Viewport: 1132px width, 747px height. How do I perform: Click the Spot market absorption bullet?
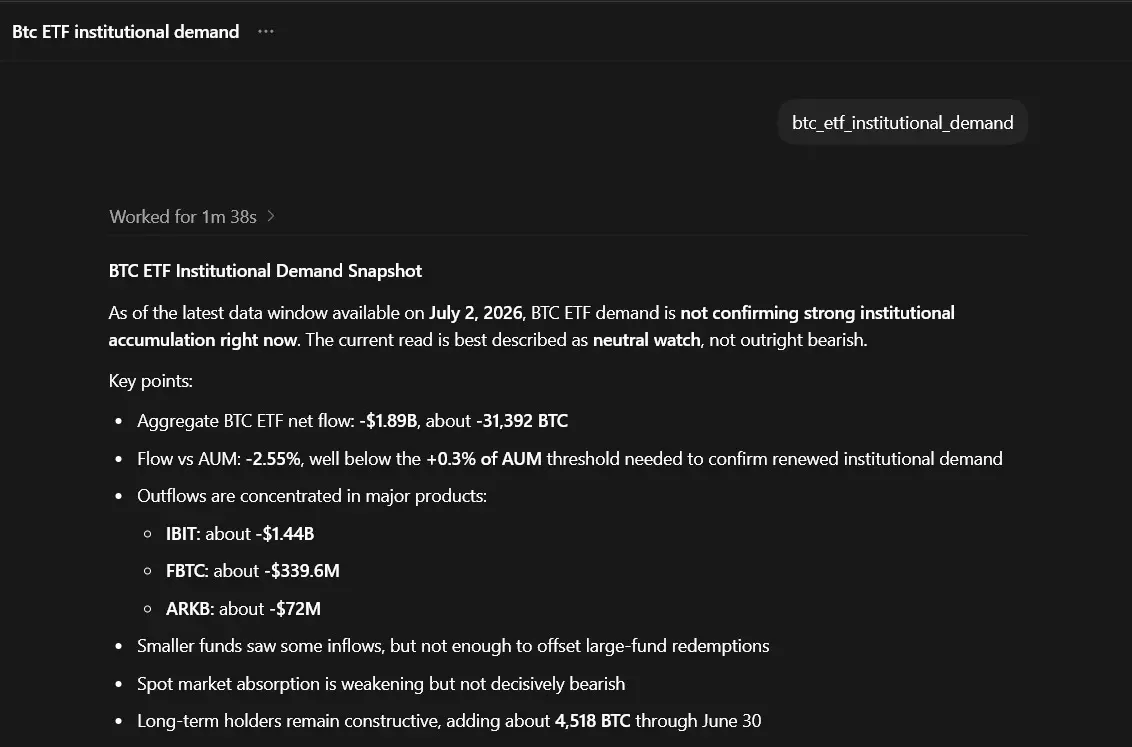tap(381, 684)
